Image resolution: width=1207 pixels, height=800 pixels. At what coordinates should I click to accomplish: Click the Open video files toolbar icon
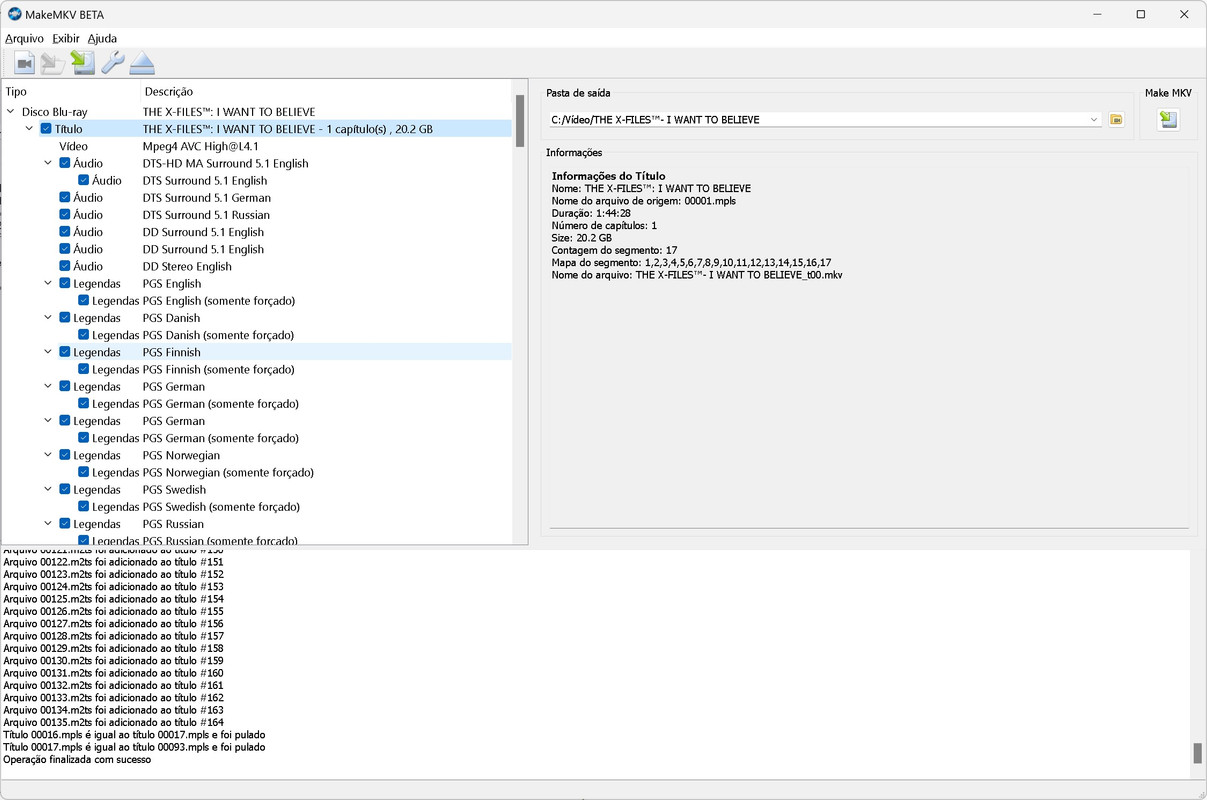[x=24, y=64]
